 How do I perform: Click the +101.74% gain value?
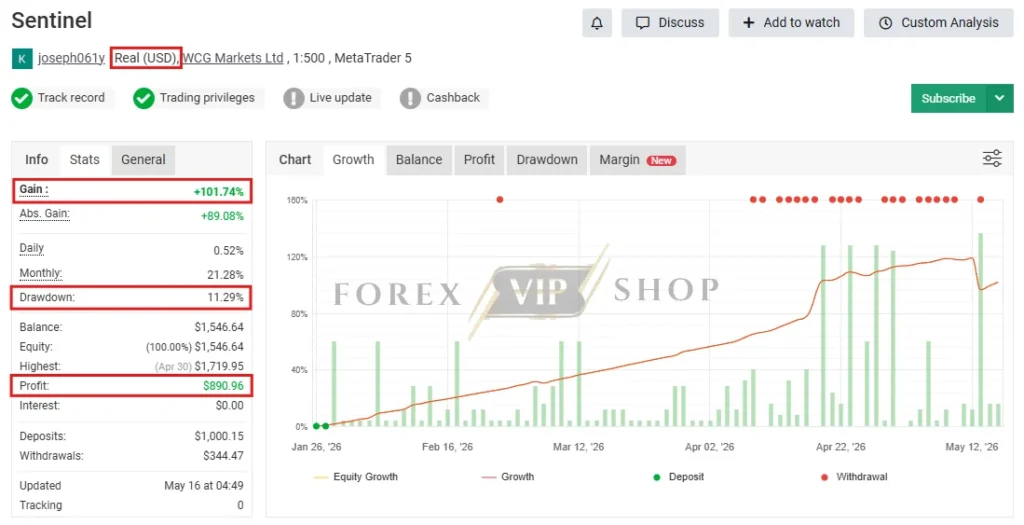tap(219, 192)
